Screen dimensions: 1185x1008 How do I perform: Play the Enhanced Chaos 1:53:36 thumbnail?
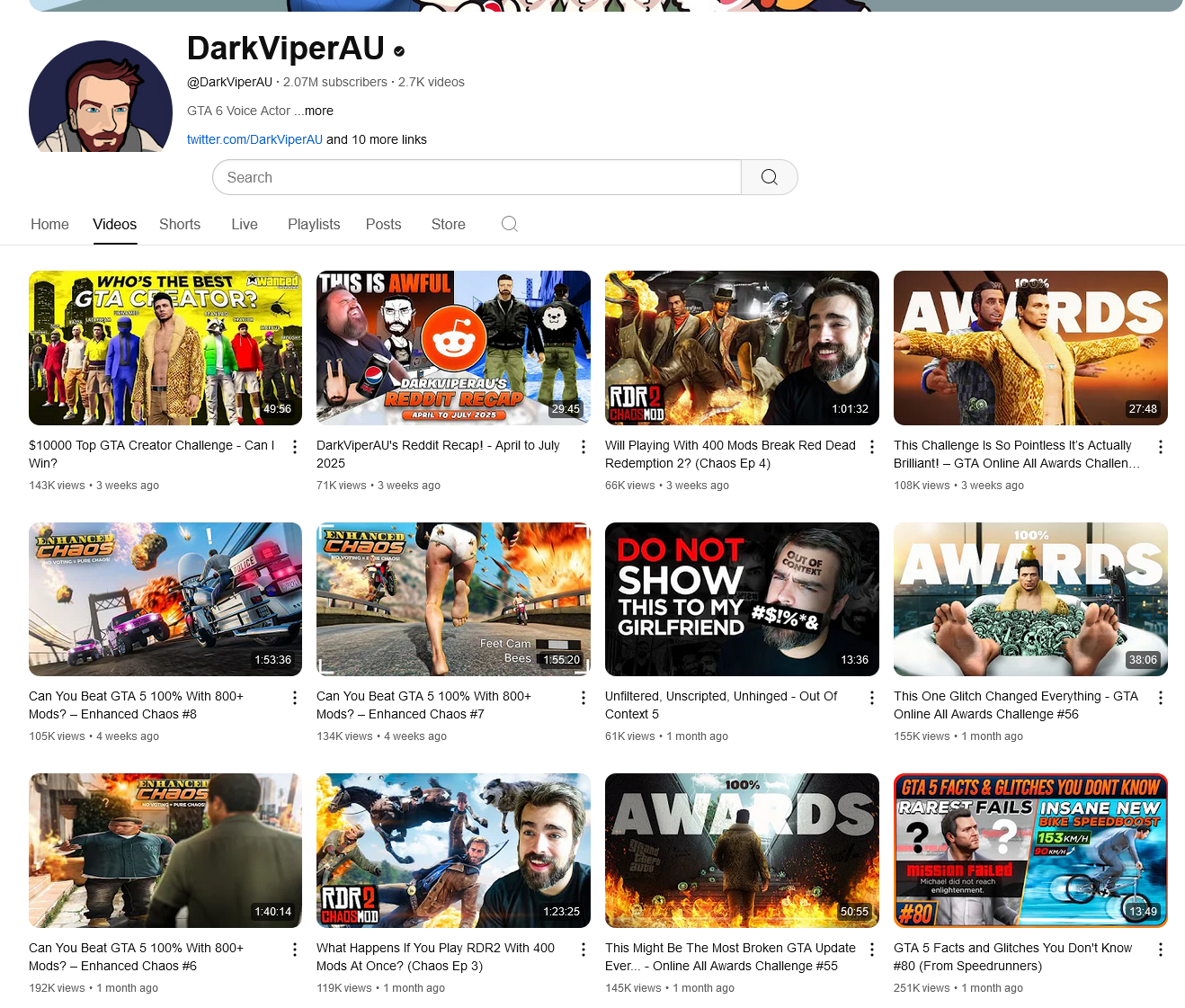[x=165, y=599]
